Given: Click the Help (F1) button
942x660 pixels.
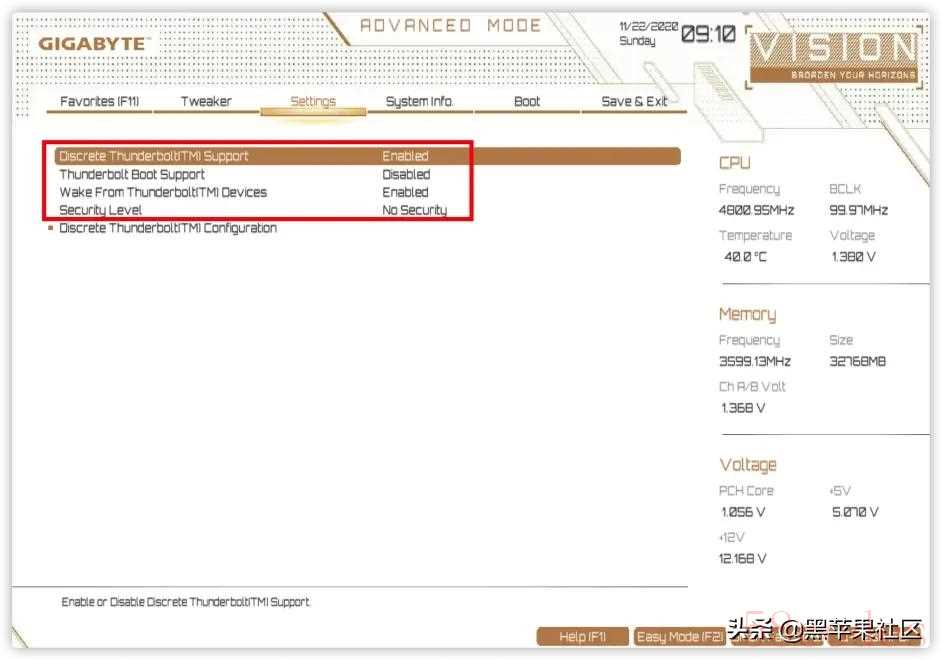Looking at the screenshot, I should pos(583,636).
